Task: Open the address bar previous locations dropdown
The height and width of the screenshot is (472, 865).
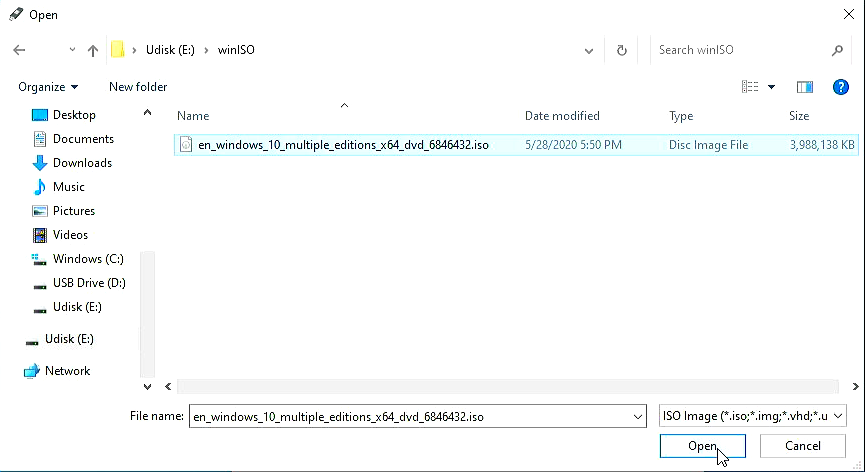Action: 591,50
